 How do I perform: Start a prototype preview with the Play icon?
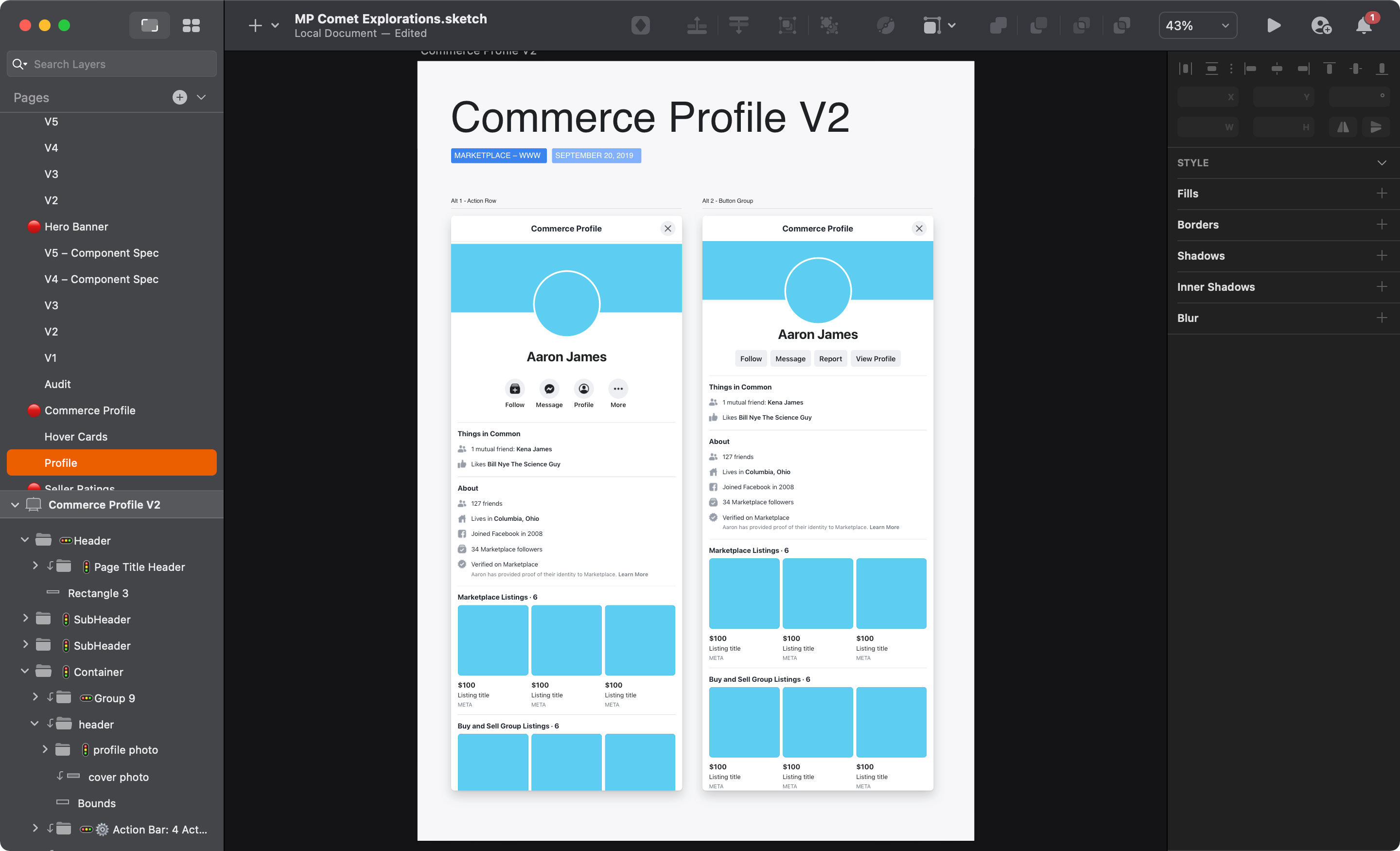pyautogui.click(x=1274, y=25)
